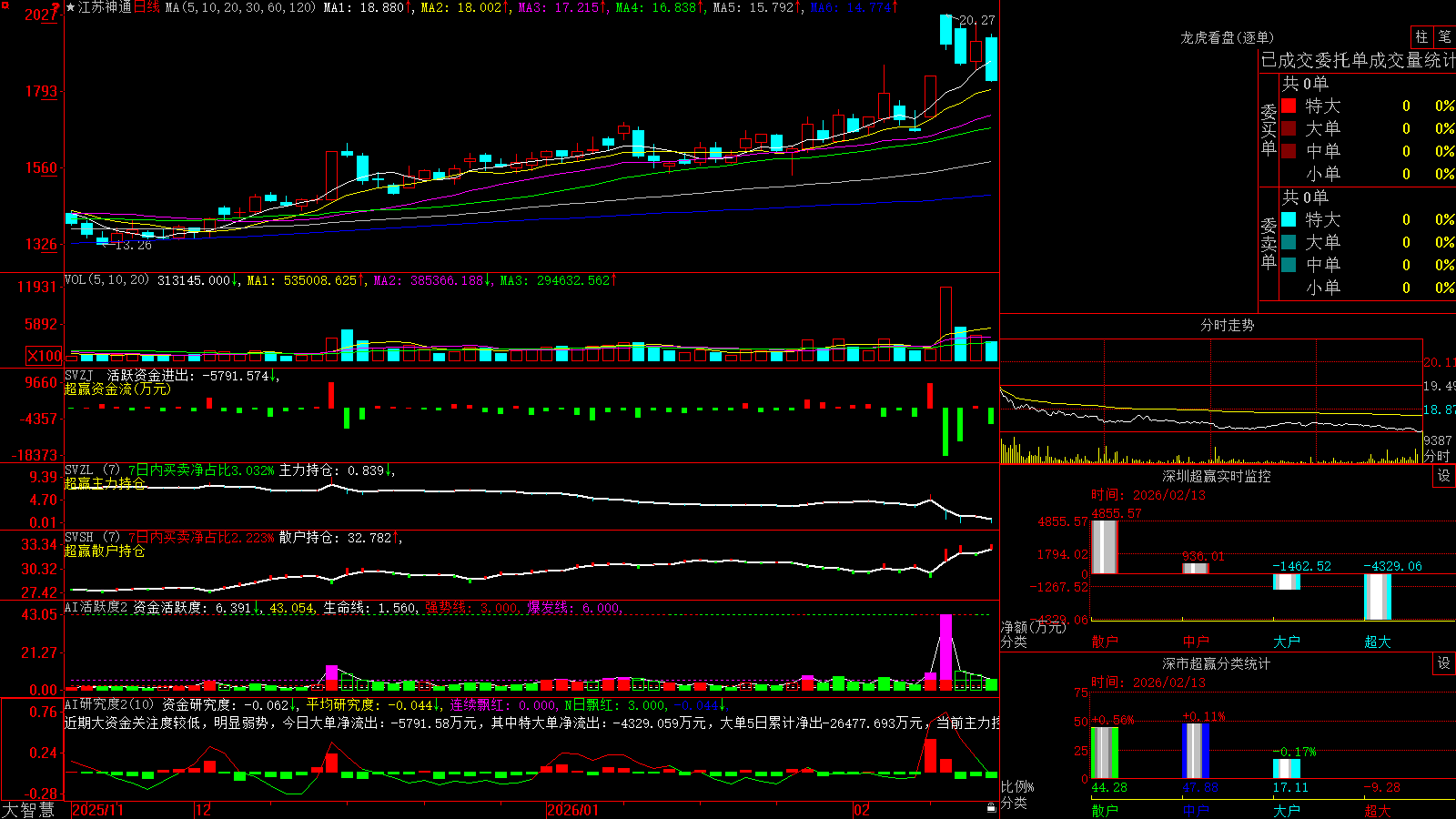Click the 超赢散户持仓 label
The image size is (1456, 819).
click(105, 551)
